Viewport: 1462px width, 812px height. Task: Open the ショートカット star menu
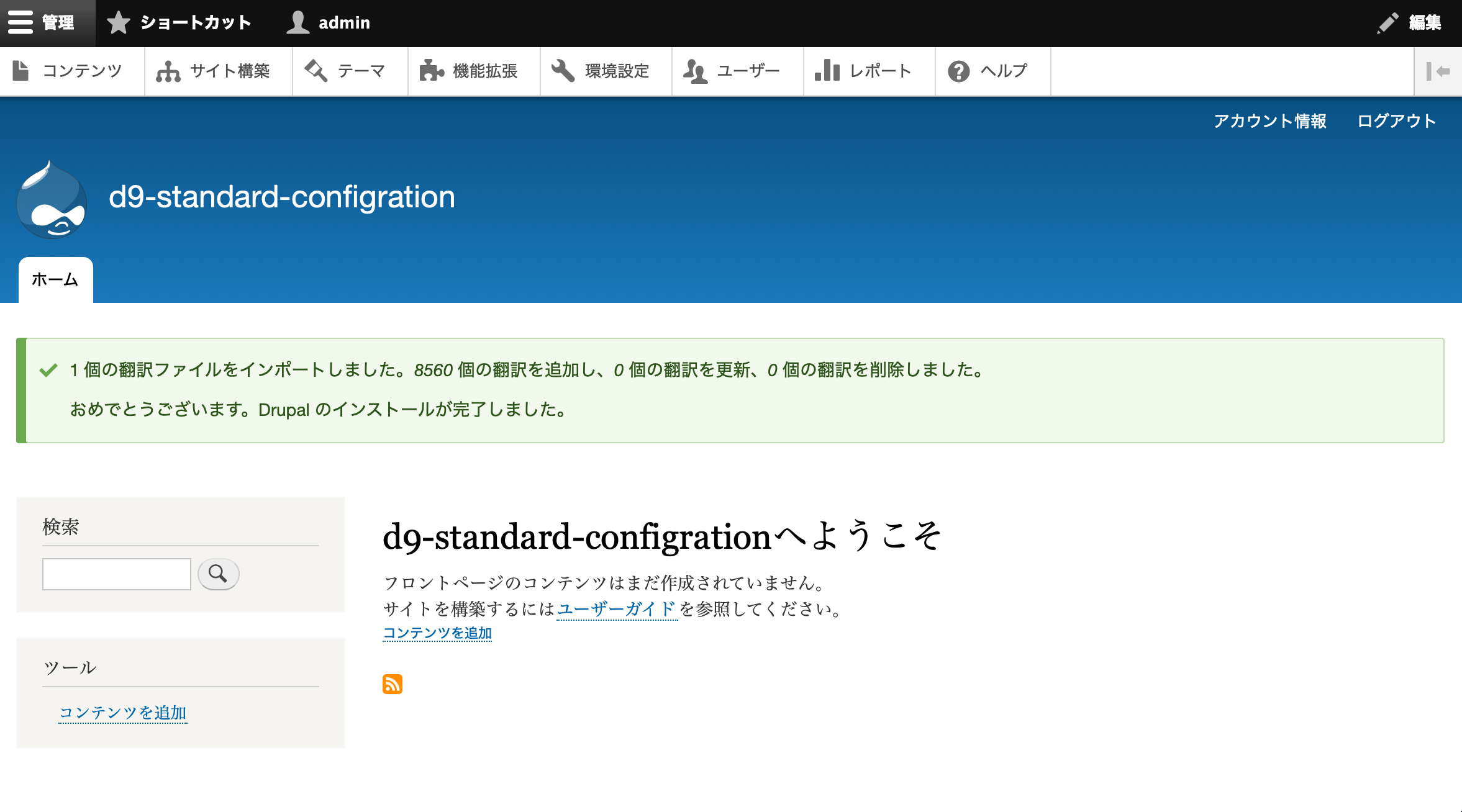[x=179, y=22]
